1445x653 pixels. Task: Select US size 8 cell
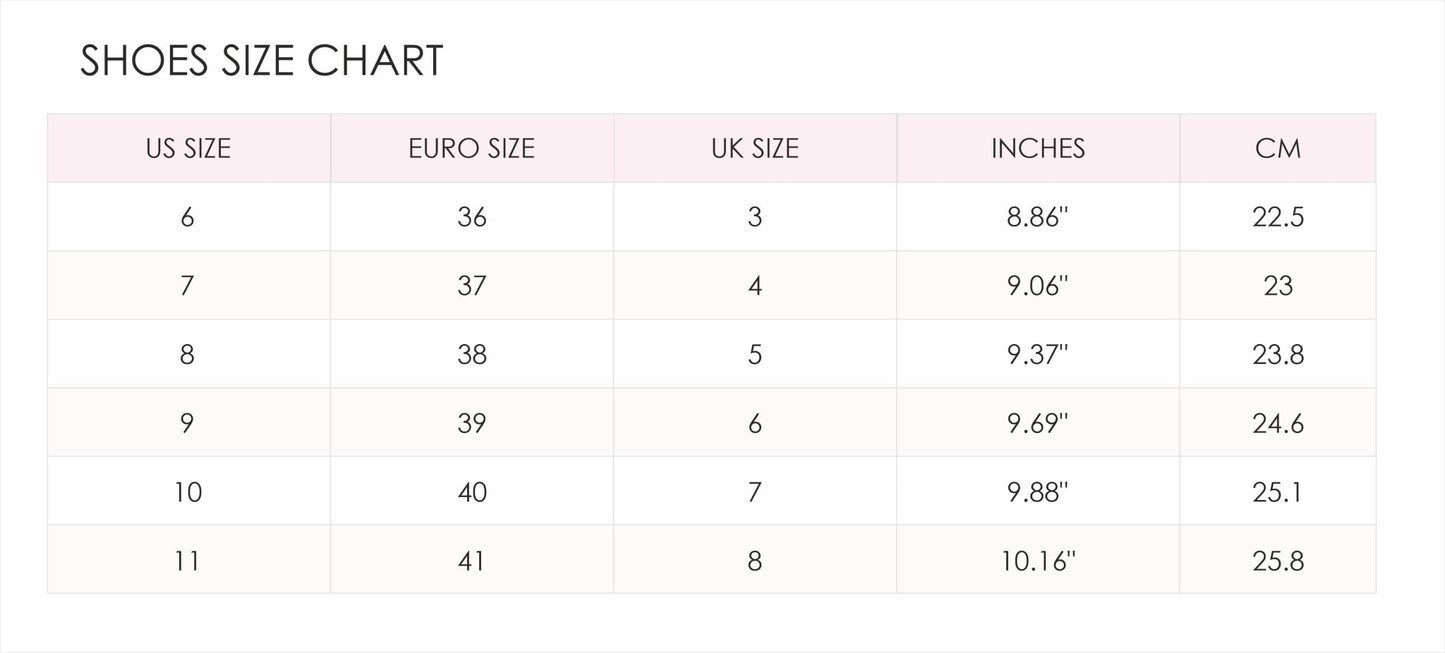[189, 354]
